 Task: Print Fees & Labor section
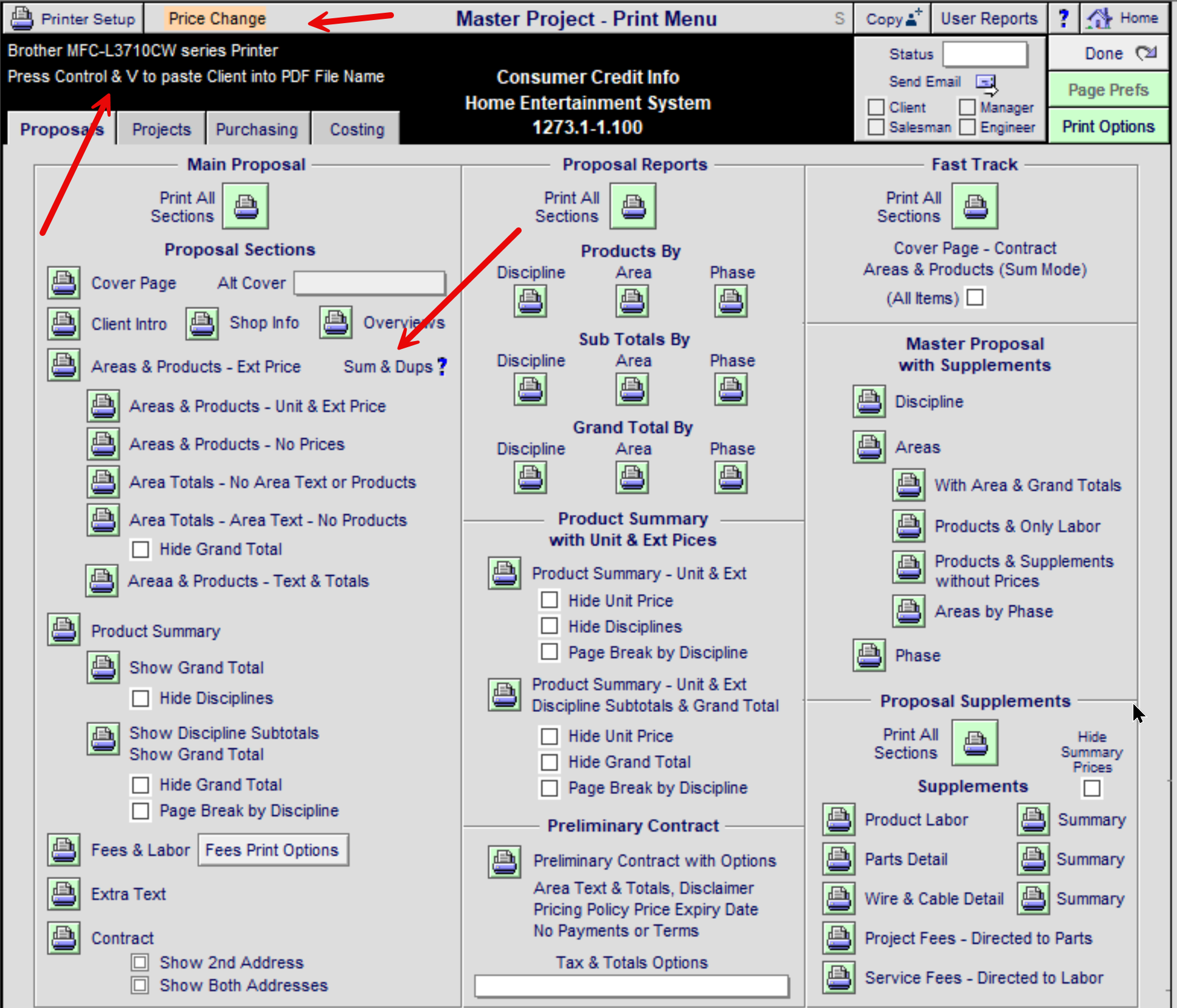click(x=64, y=849)
